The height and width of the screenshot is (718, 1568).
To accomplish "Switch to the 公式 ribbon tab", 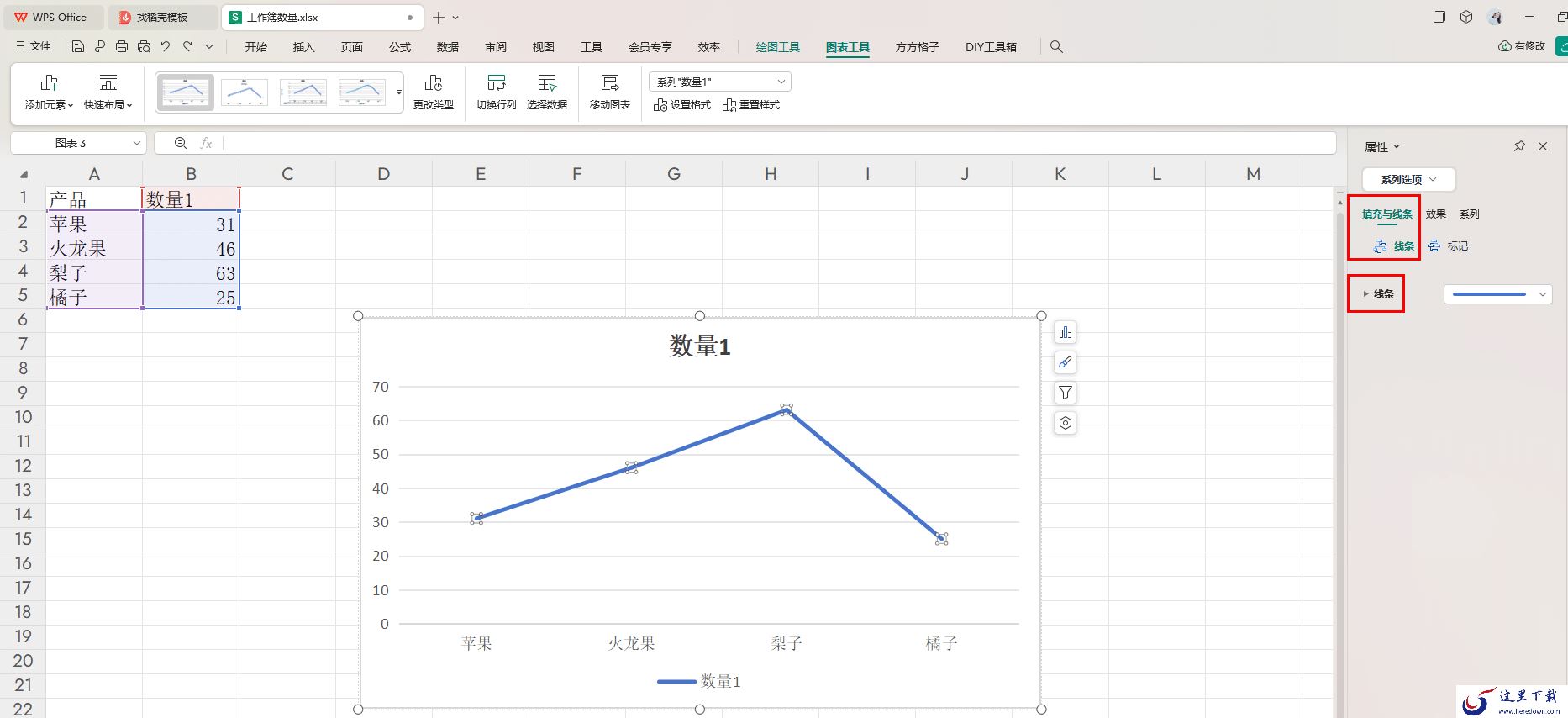I will coord(400,47).
